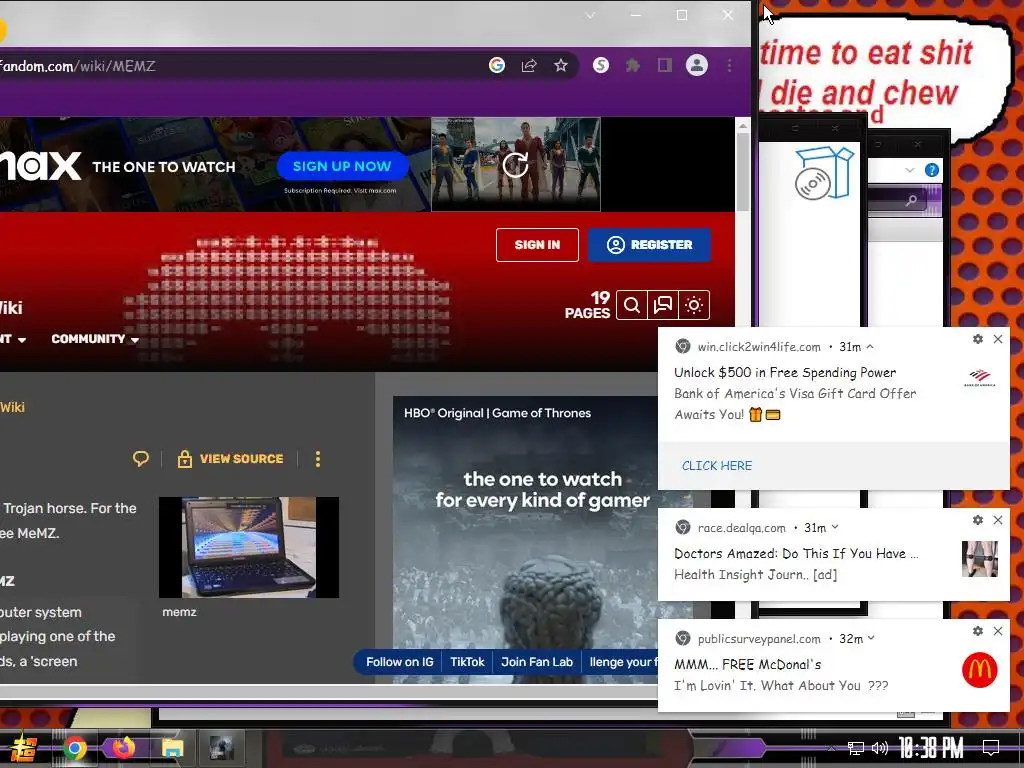Expand the publicsurveypanel.com notification chevron

(871, 639)
